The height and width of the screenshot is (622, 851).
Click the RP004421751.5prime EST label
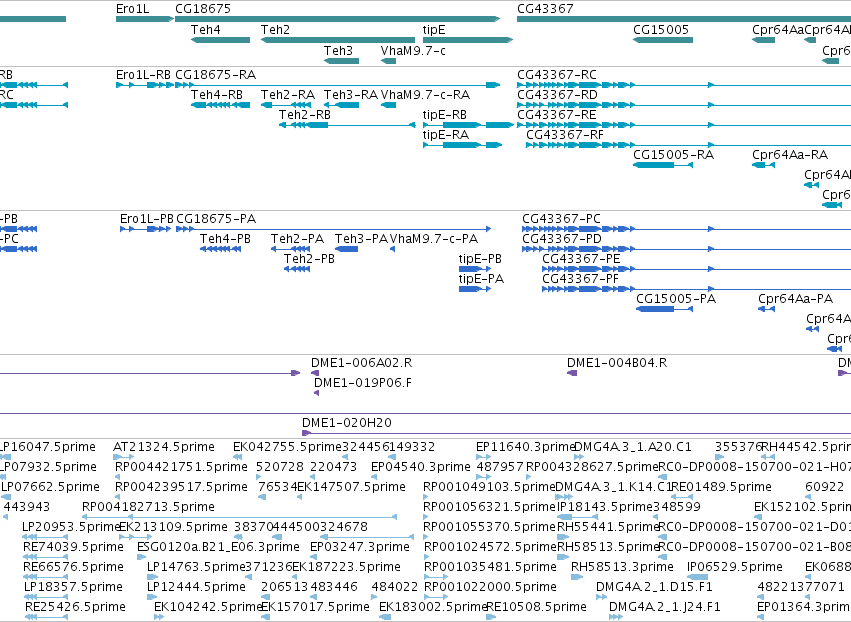(181, 467)
